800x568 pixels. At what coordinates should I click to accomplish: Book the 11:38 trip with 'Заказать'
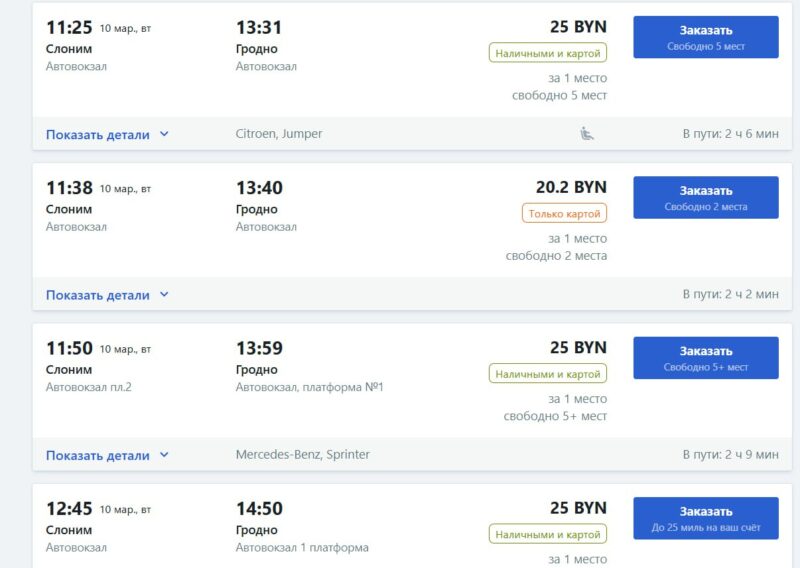pyautogui.click(x=705, y=198)
